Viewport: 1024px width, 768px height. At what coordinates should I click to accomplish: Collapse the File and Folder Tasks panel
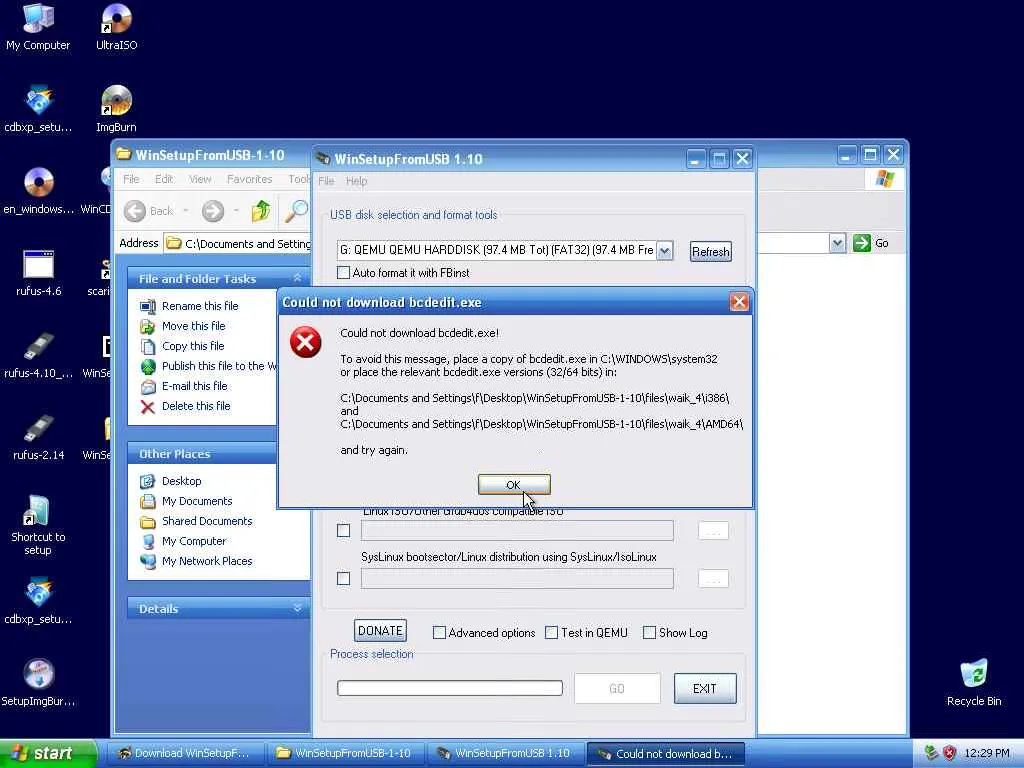pyautogui.click(x=297, y=278)
